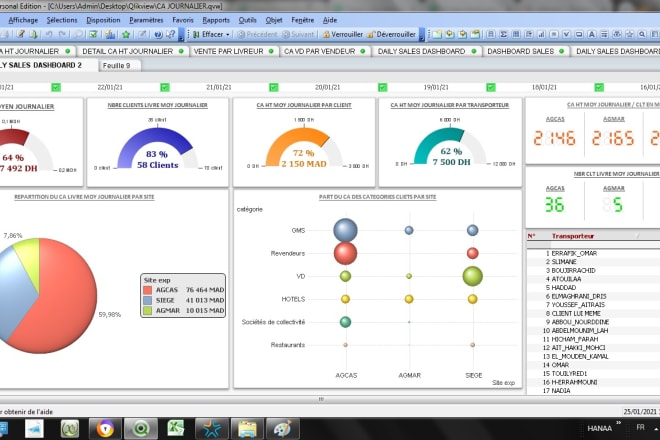Click the Suivant button
Screen dimensions: 660x440
coord(298,35)
